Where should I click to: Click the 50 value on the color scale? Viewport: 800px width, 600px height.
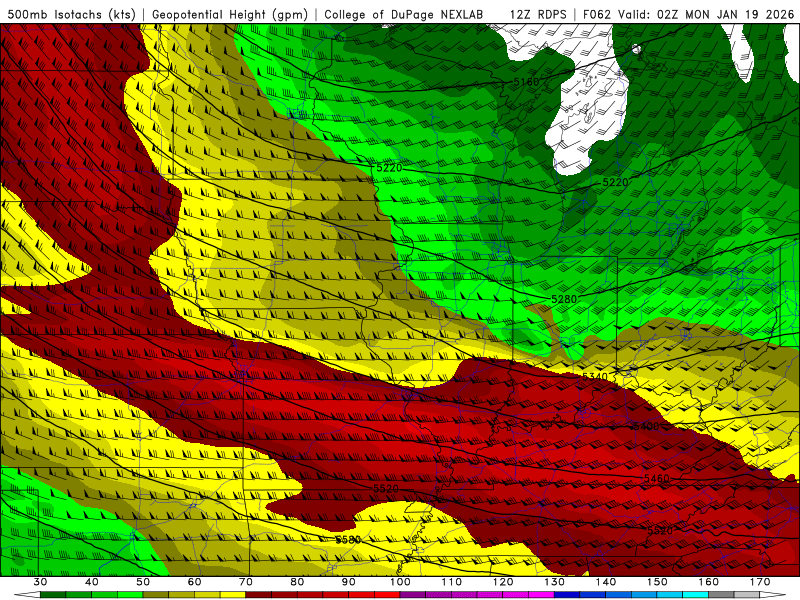point(143,582)
